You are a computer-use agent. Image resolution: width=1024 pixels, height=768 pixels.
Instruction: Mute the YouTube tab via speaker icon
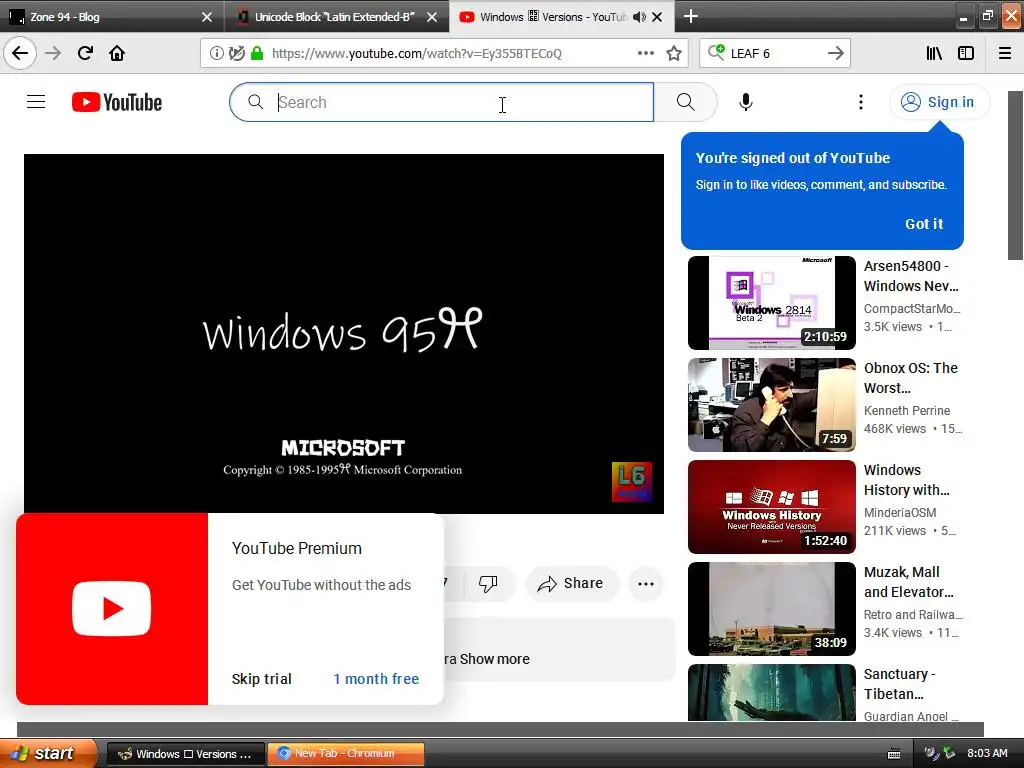coord(639,17)
